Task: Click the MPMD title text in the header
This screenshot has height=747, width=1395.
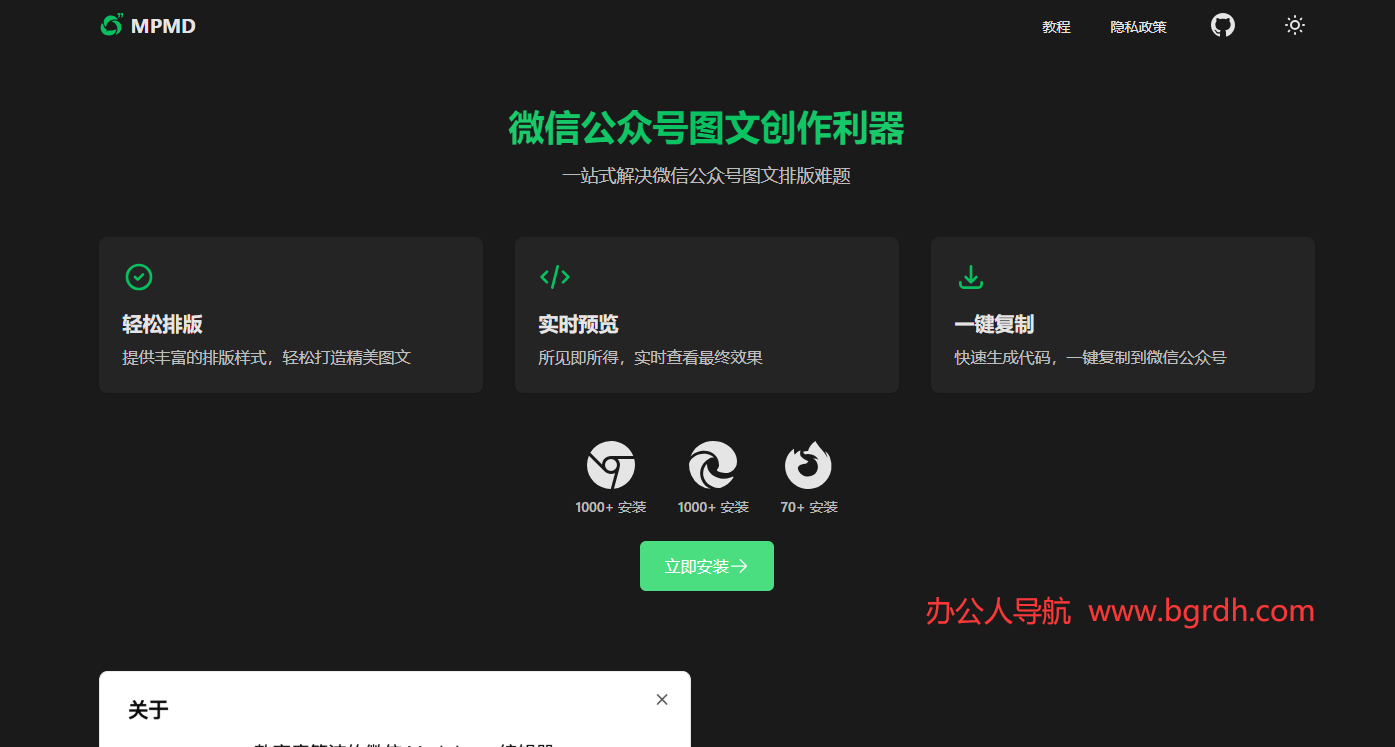Action: click(x=165, y=25)
